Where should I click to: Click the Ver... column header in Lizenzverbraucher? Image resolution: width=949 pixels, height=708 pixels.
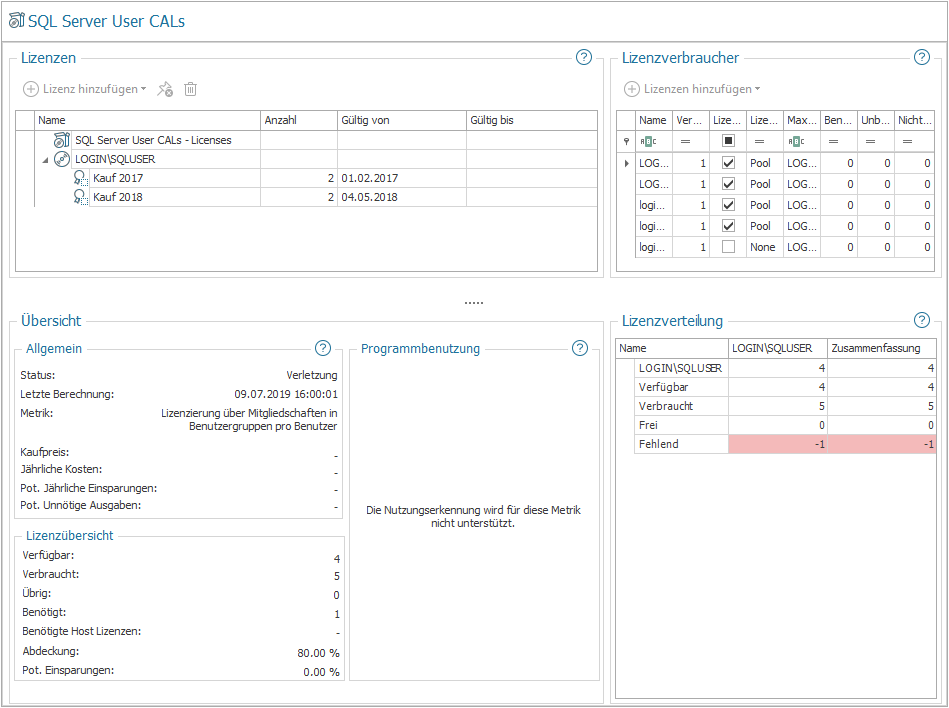691,120
